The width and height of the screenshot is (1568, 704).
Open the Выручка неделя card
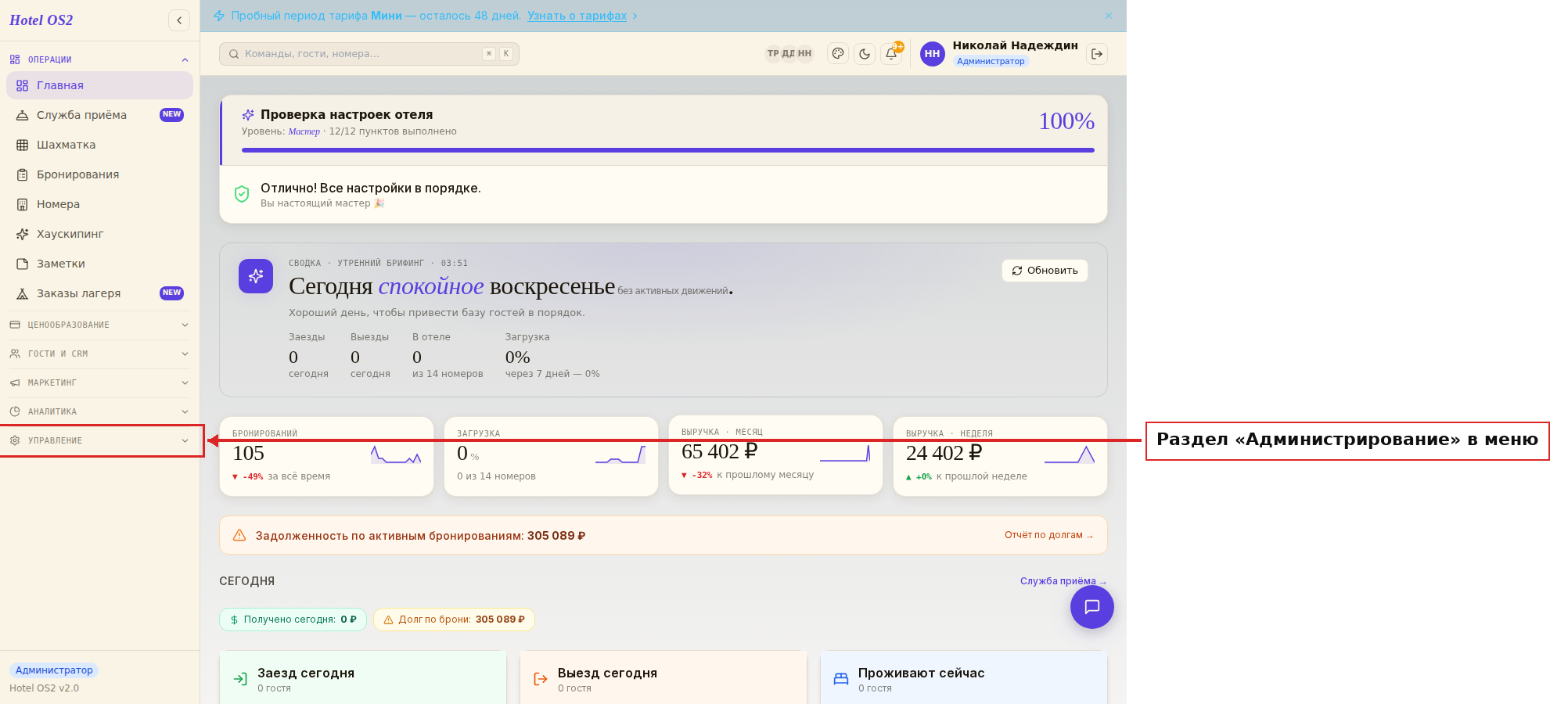pos(1000,456)
